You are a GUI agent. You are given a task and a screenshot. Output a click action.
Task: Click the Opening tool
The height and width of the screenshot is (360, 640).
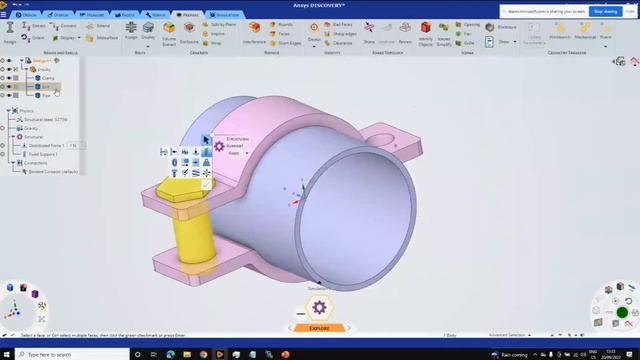(x=468, y=25)
